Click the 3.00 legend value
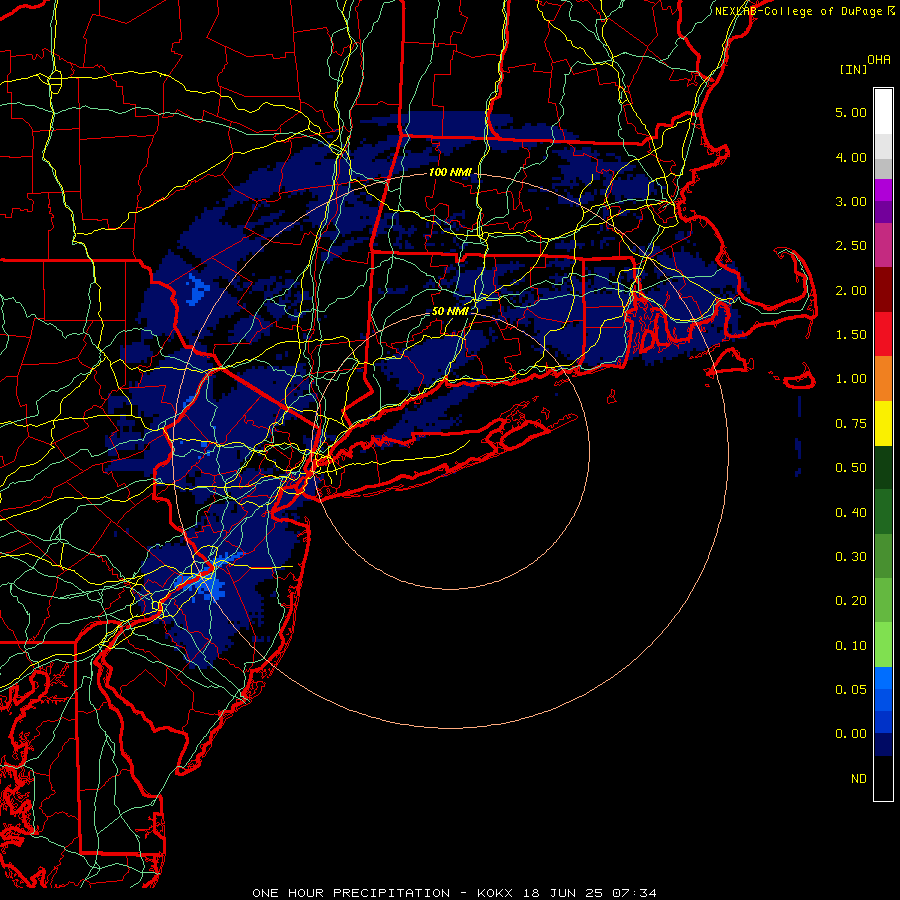Viewport: 900px width, 900px height. pos(851,201)
